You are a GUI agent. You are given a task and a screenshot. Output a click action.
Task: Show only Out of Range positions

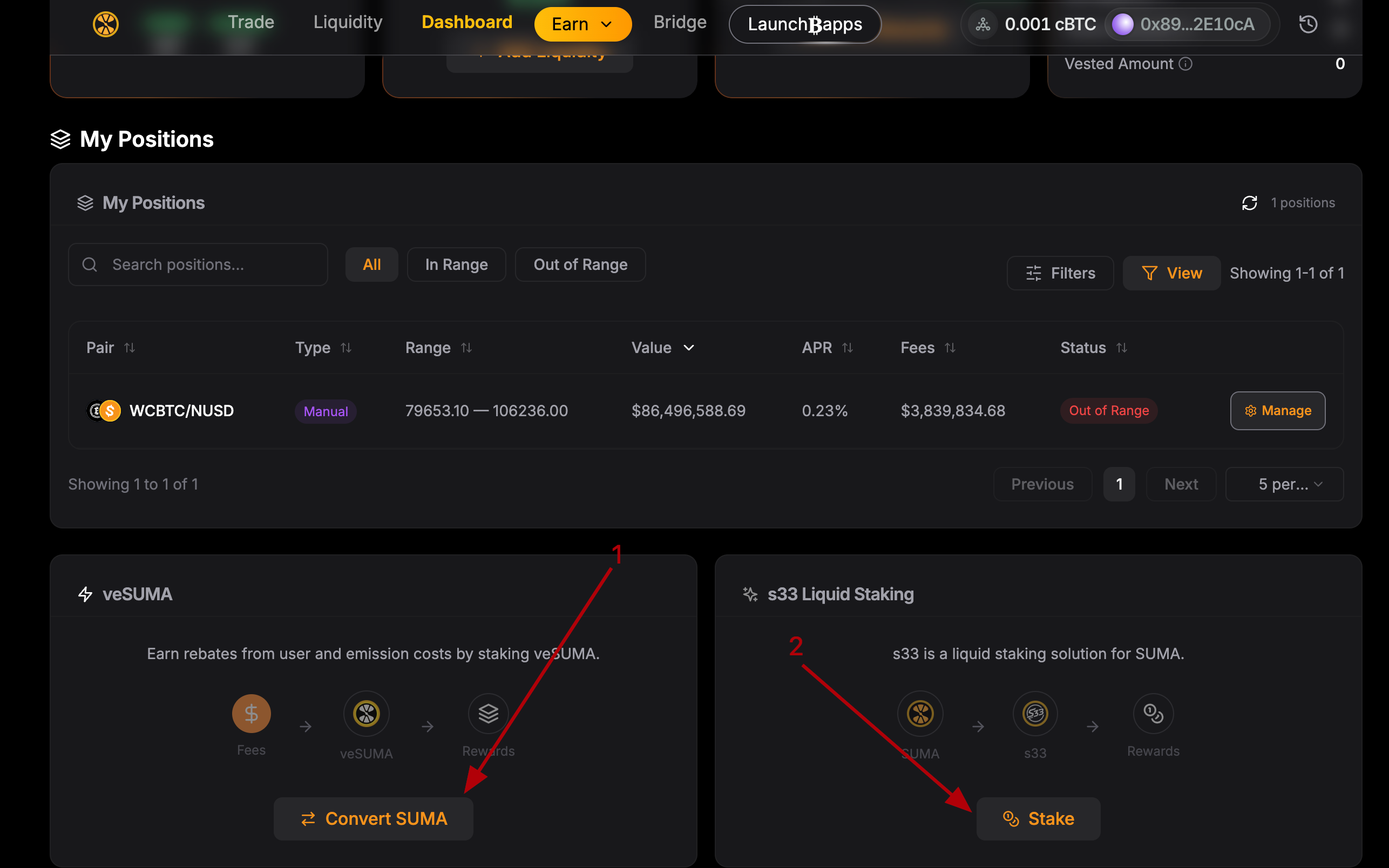click(580, 265)
